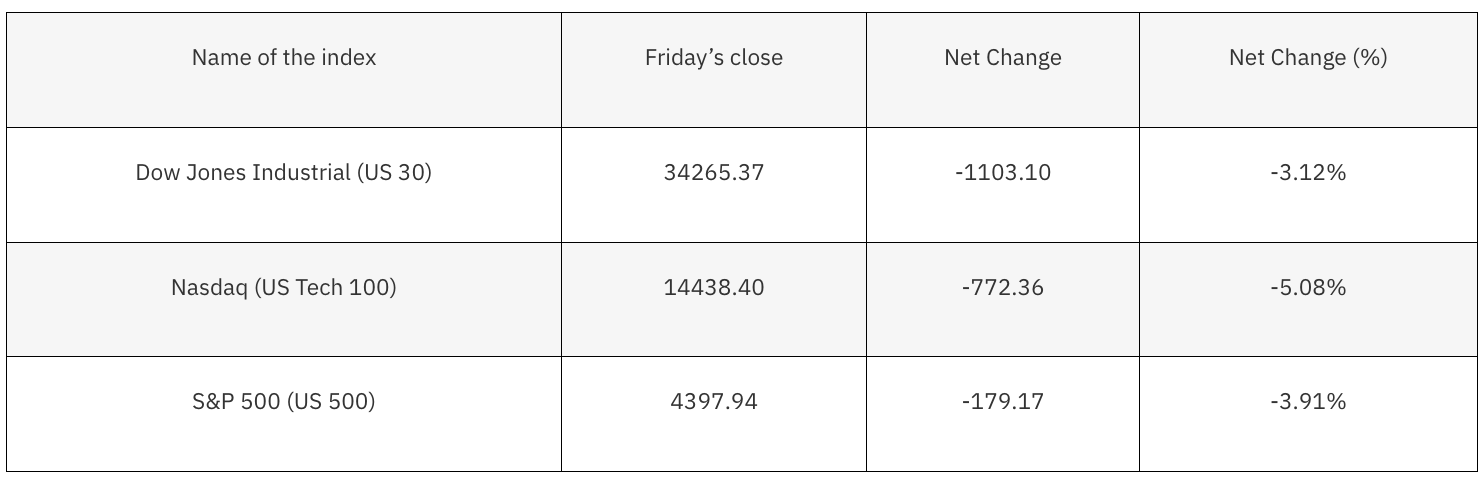1484x480 pixels.
Task: Select the S&P 500 close value 4397.94
Action: click(713, 402)
